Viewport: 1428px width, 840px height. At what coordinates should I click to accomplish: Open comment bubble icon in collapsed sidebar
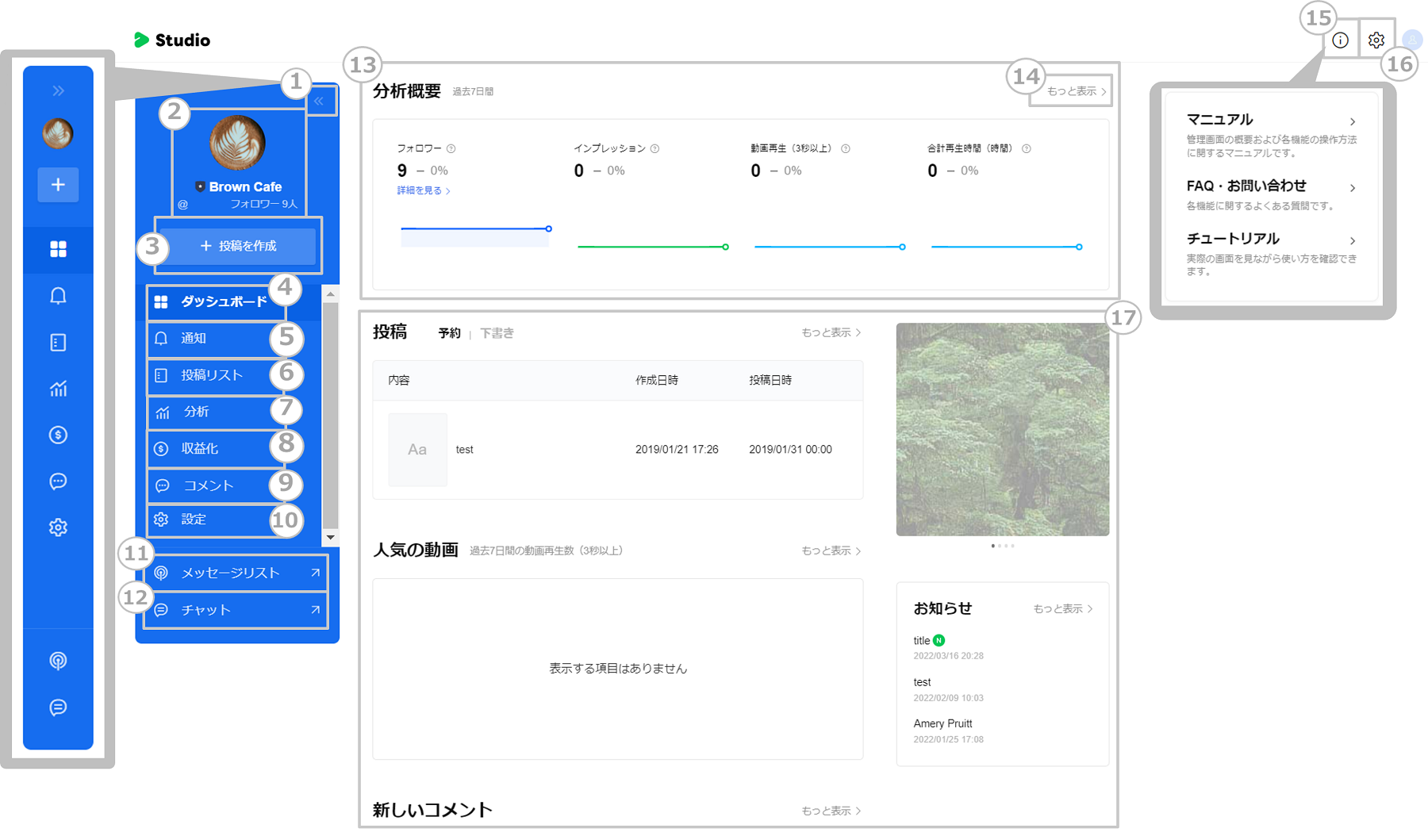[58, 481]
